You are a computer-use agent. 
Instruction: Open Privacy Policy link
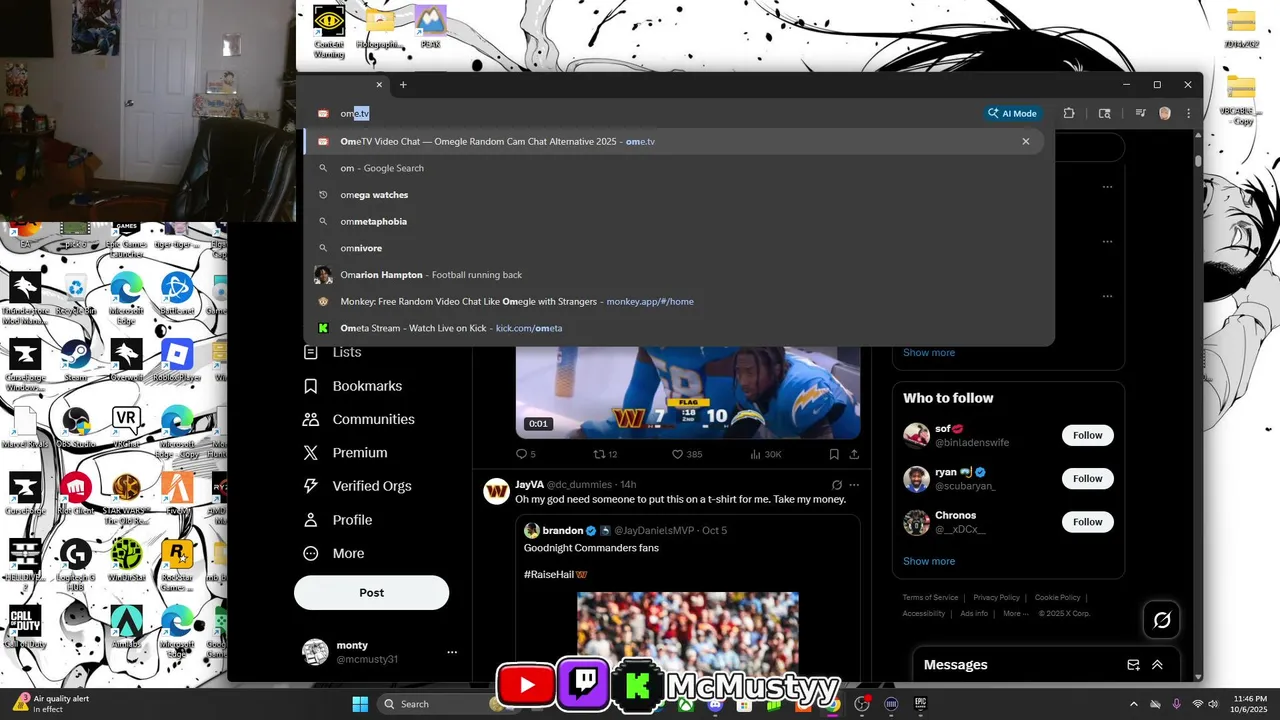click(x=996, y=598)
